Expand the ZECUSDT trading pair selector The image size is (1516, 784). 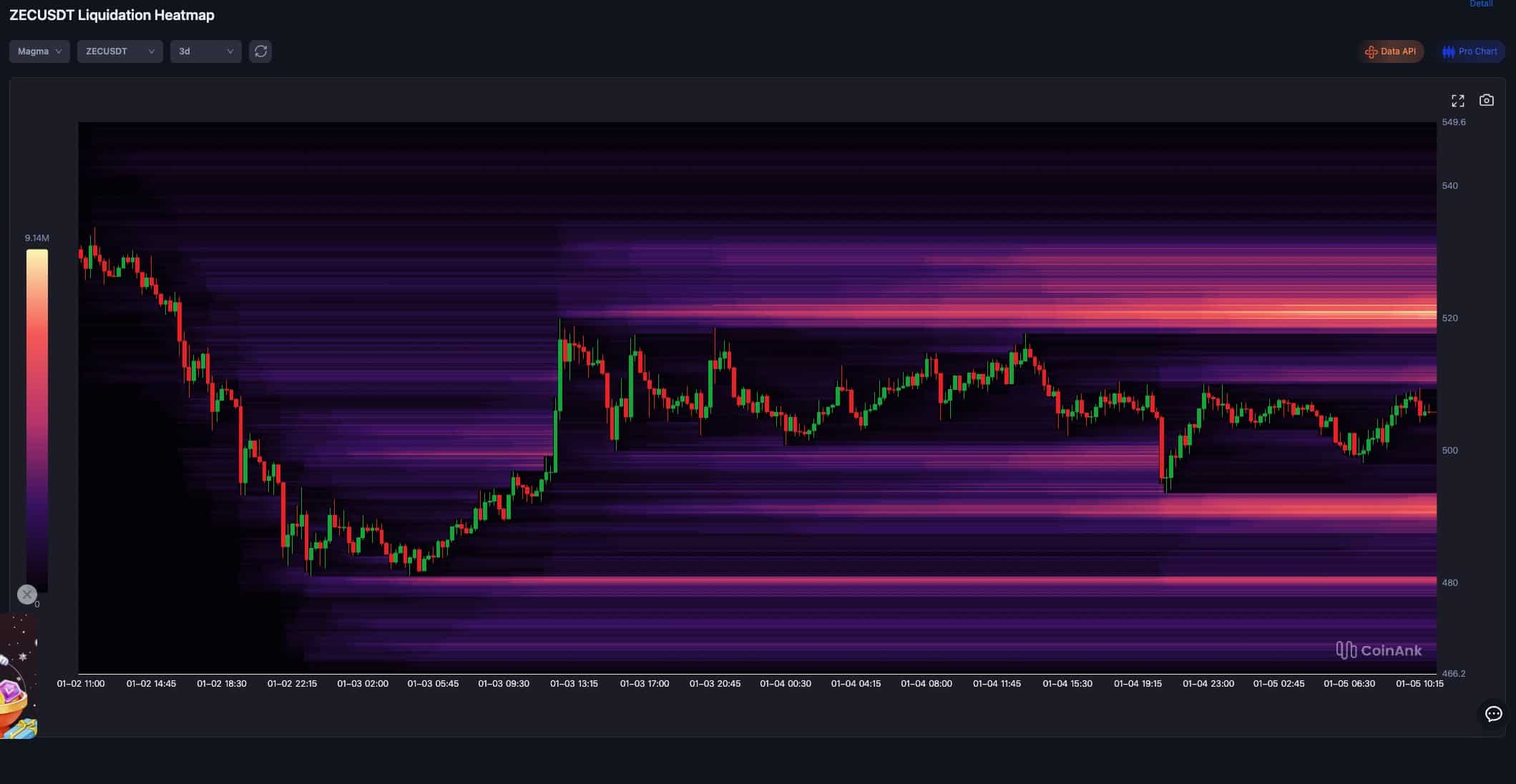[119, 51]
